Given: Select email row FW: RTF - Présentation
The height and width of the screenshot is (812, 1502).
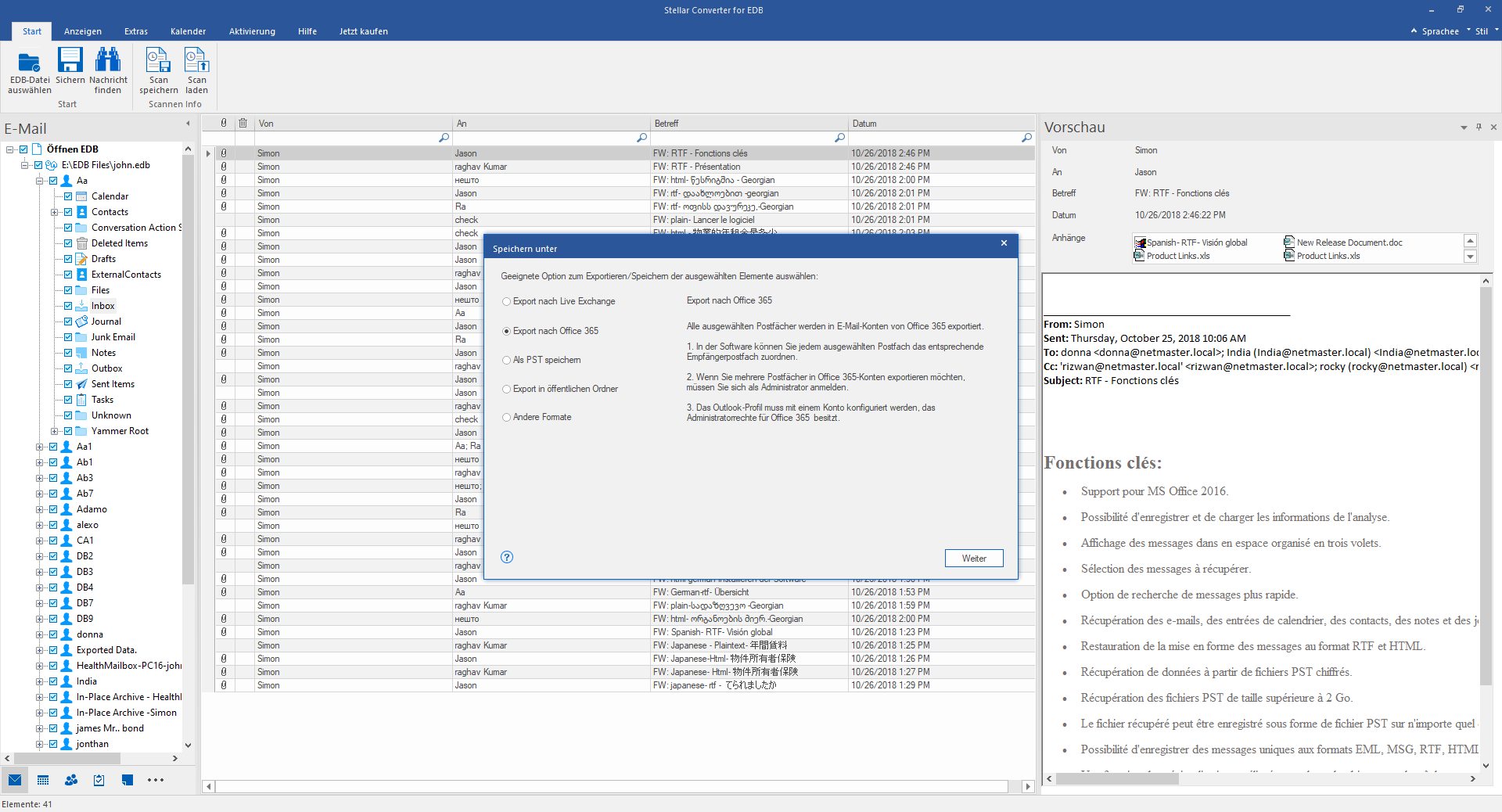Looking at the screenshot, I should tap(625, 167).
